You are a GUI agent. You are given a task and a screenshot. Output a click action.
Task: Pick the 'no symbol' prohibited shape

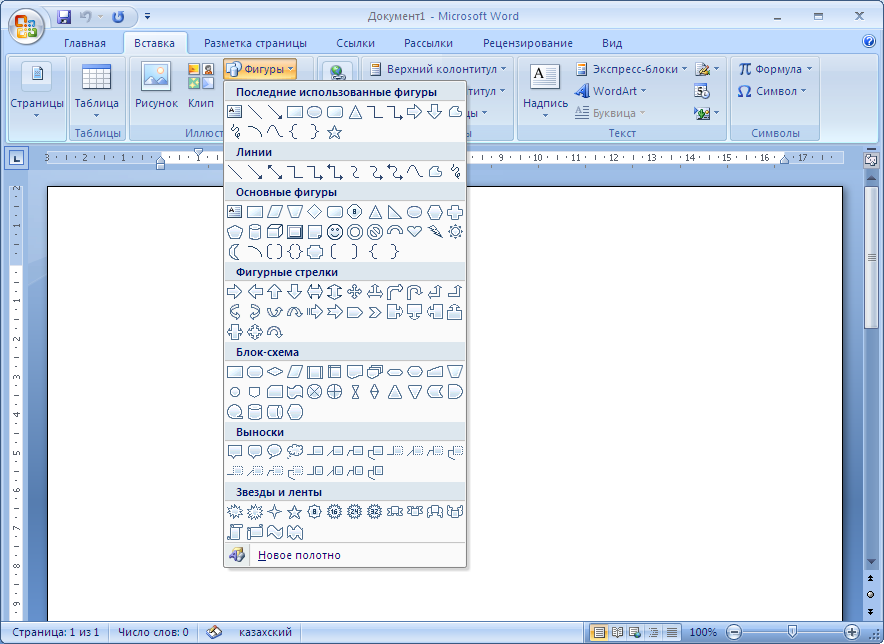pyautogui.click(x=375, y=232)
